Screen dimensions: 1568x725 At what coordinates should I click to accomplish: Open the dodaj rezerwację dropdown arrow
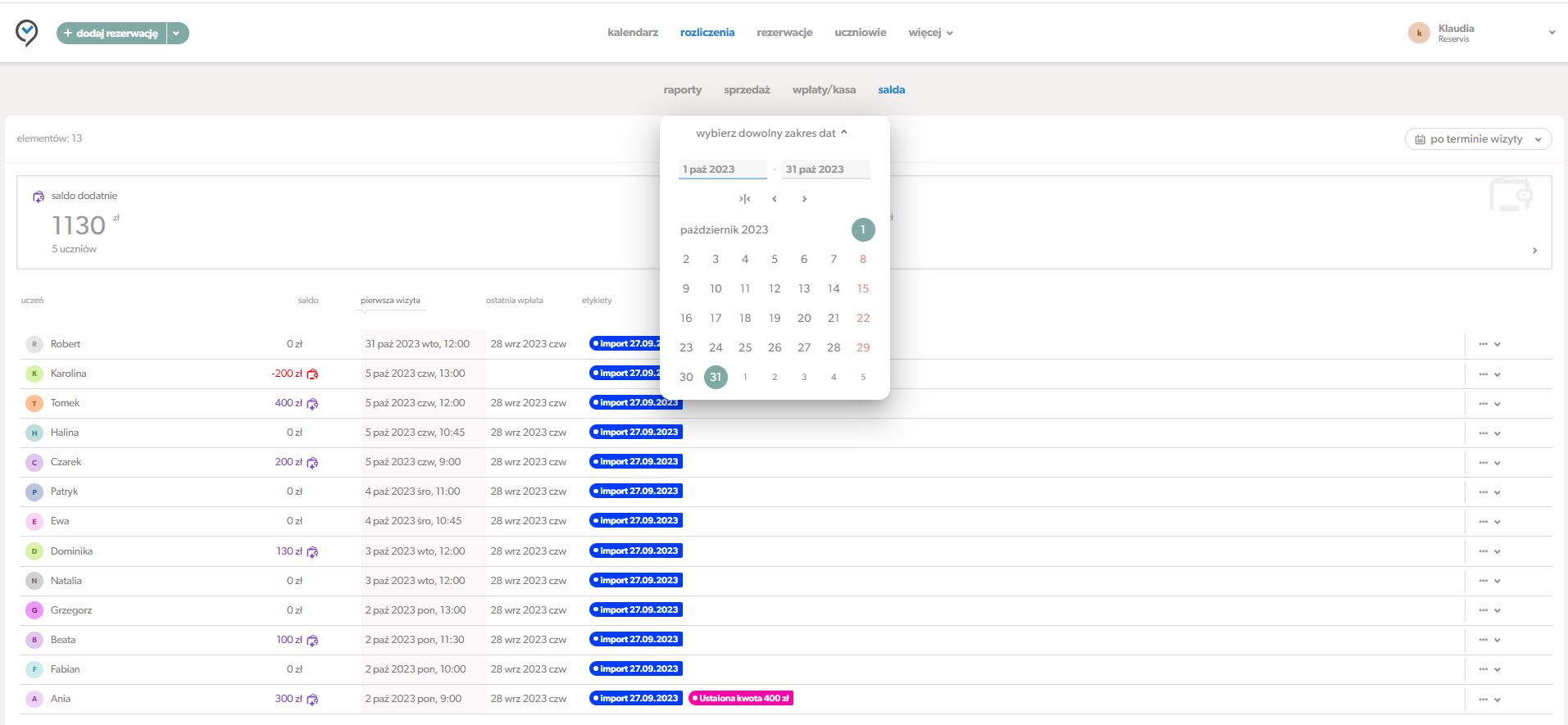(177, 34)
